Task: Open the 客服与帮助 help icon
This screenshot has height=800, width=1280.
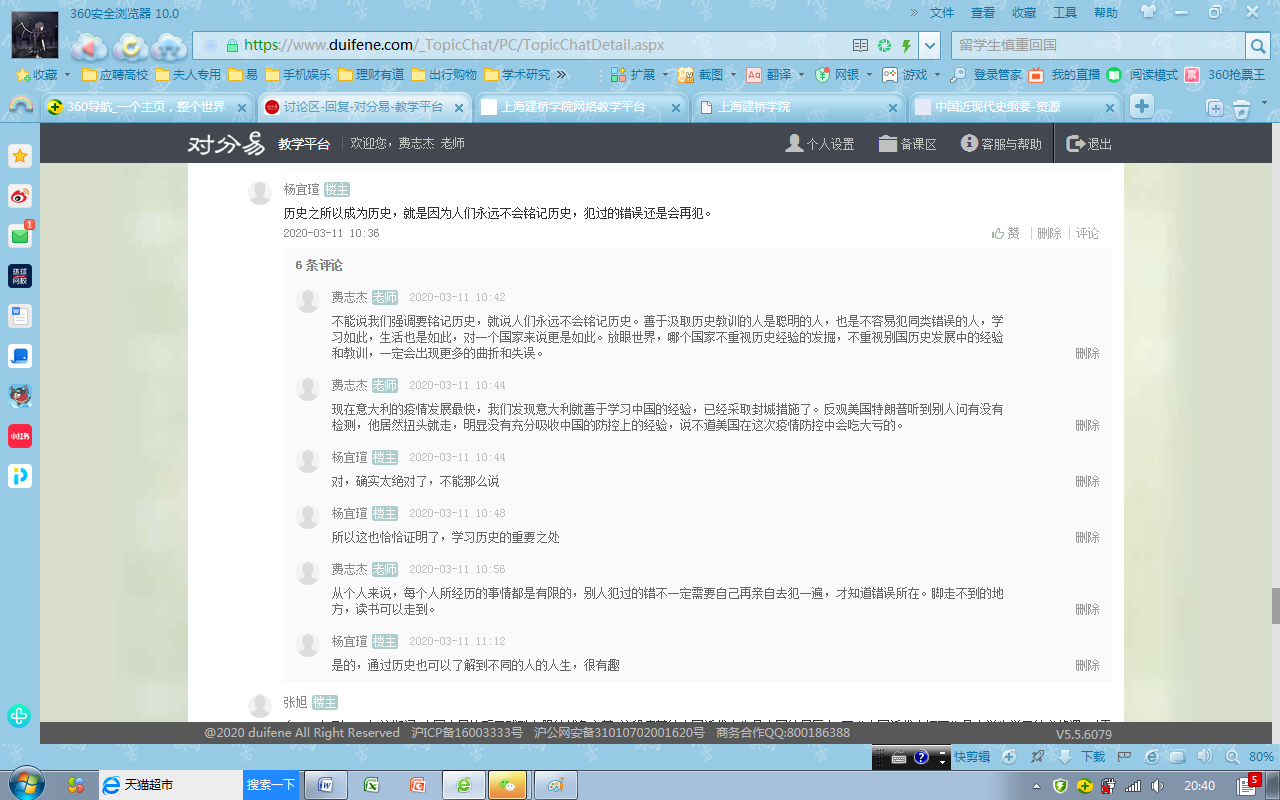Action: (x=969, y=144)
